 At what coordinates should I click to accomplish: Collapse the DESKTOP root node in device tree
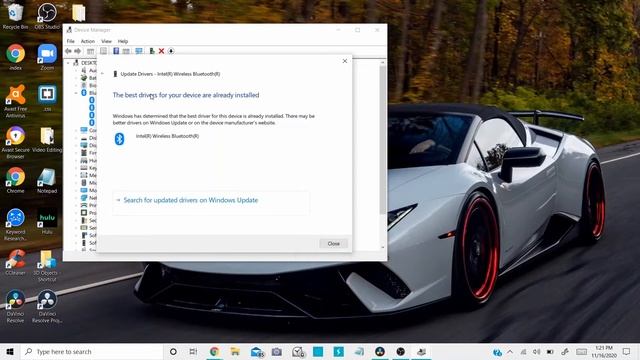(68, 63)
